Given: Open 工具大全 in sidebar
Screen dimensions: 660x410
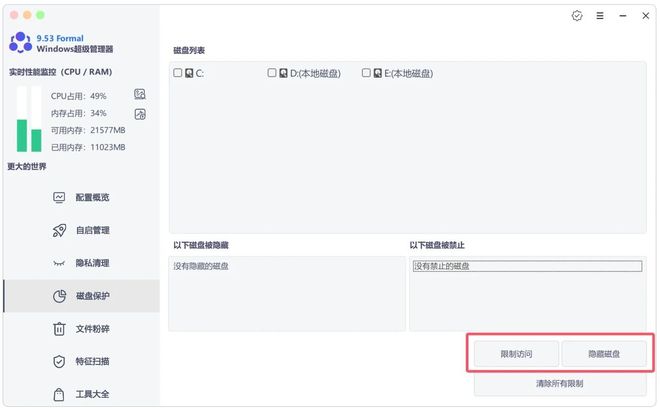Looking at the screenshot, I should point(82,394).
